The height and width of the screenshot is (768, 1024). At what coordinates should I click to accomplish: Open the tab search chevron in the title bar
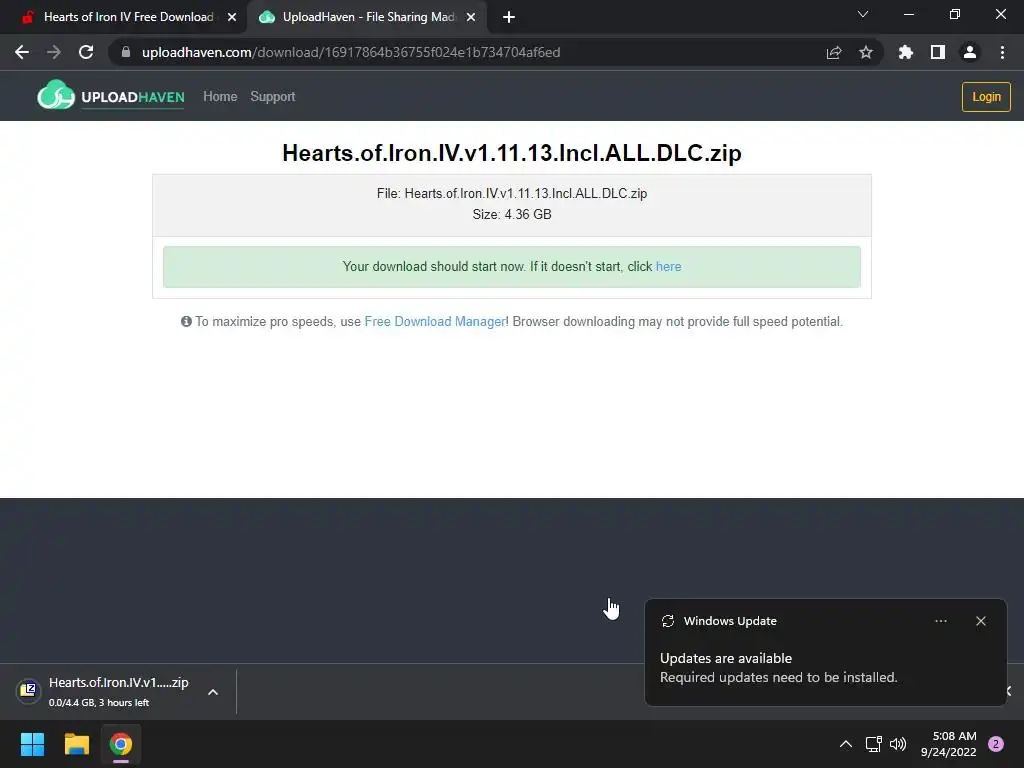tap(863, 14)
